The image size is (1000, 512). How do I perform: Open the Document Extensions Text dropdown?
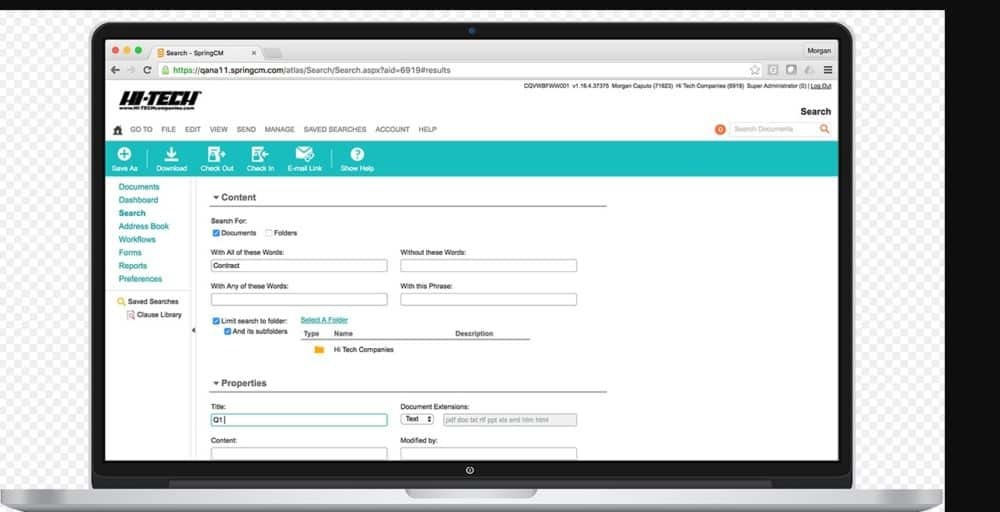click(x=418, y=420)
